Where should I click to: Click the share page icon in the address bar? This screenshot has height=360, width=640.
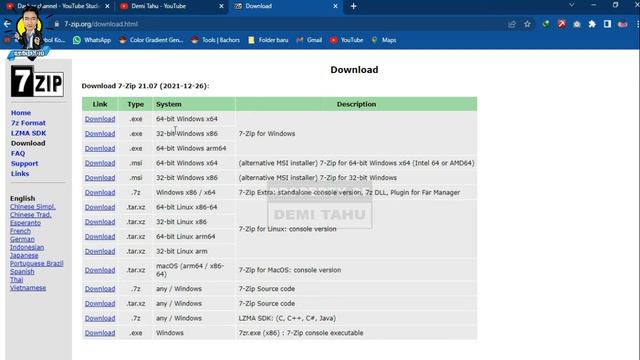512,24
